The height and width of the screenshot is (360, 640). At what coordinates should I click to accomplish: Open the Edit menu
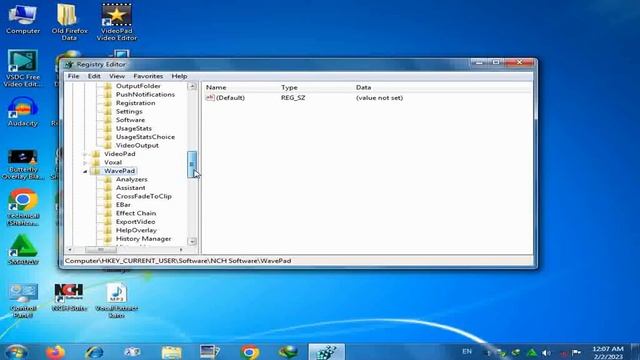(x=94, y=76)
